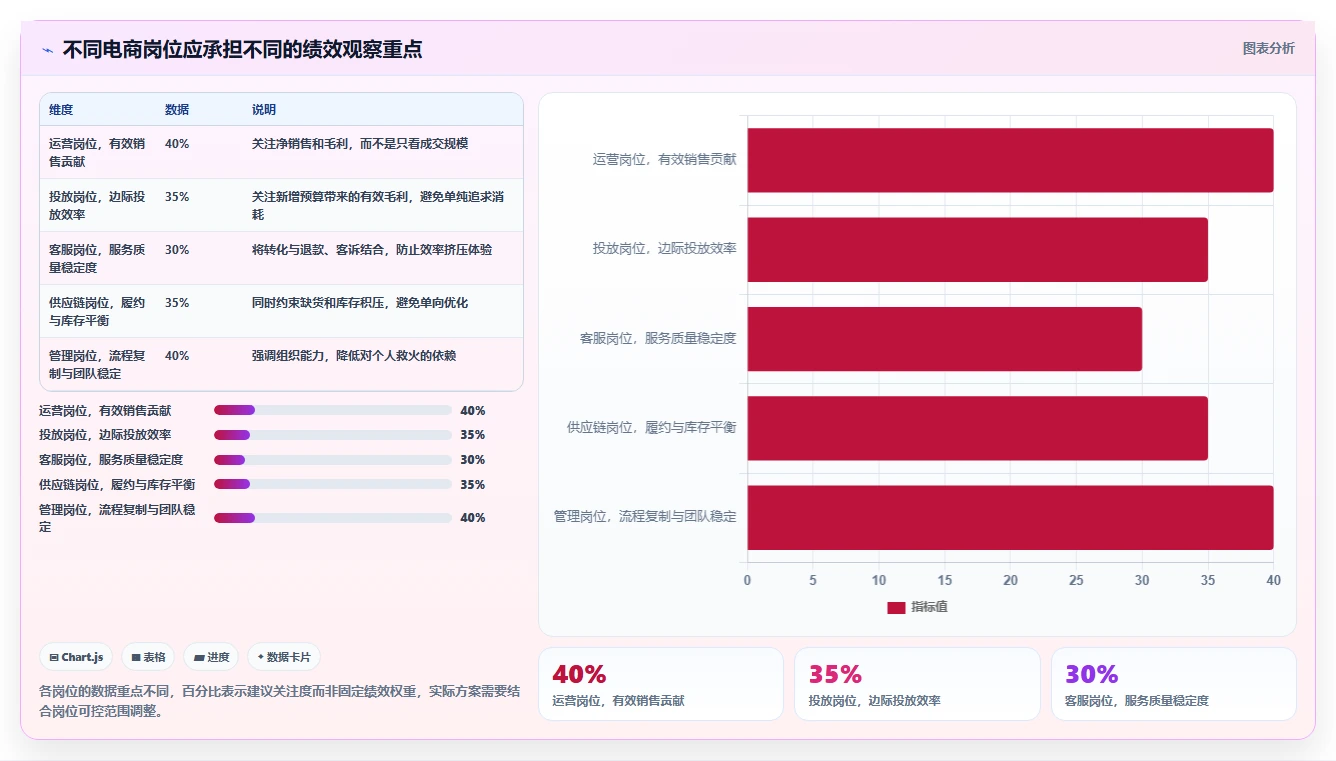Click the progress bar for 客服岗位，服务质量稳定度
The height and width of the screenshot is (761, 1336).
point(333,460)
